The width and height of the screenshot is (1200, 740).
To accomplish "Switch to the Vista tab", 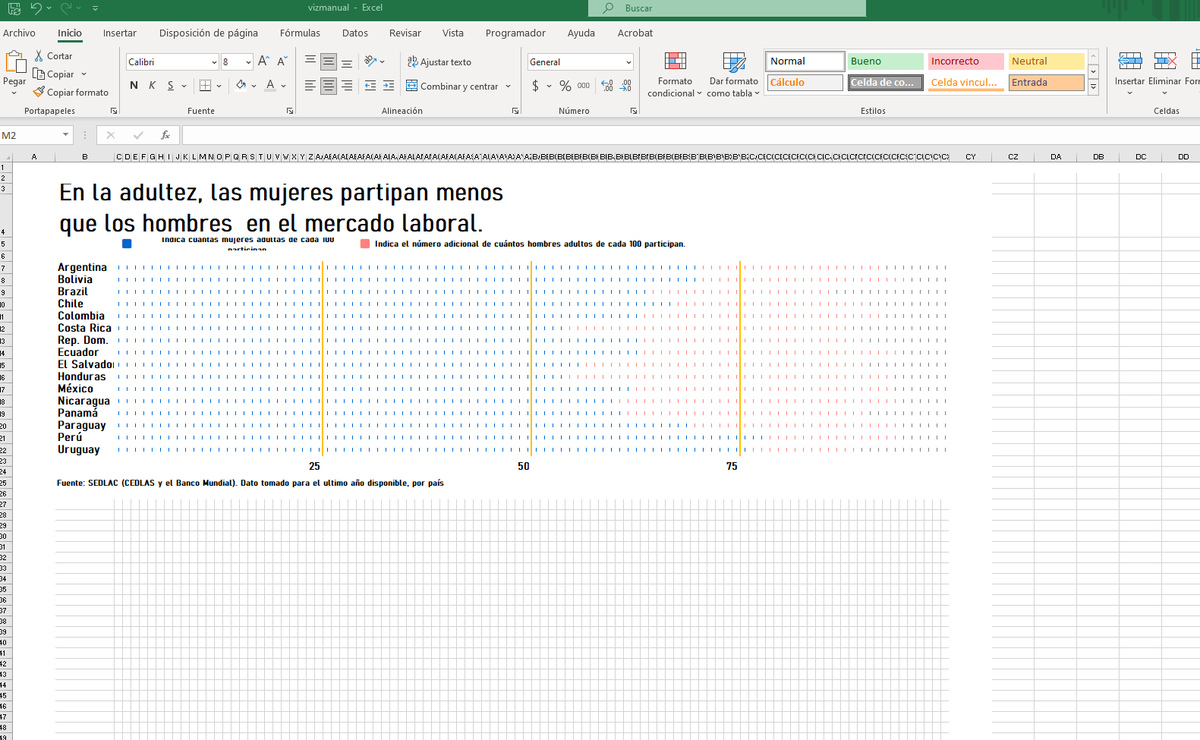I will (453, 33).
